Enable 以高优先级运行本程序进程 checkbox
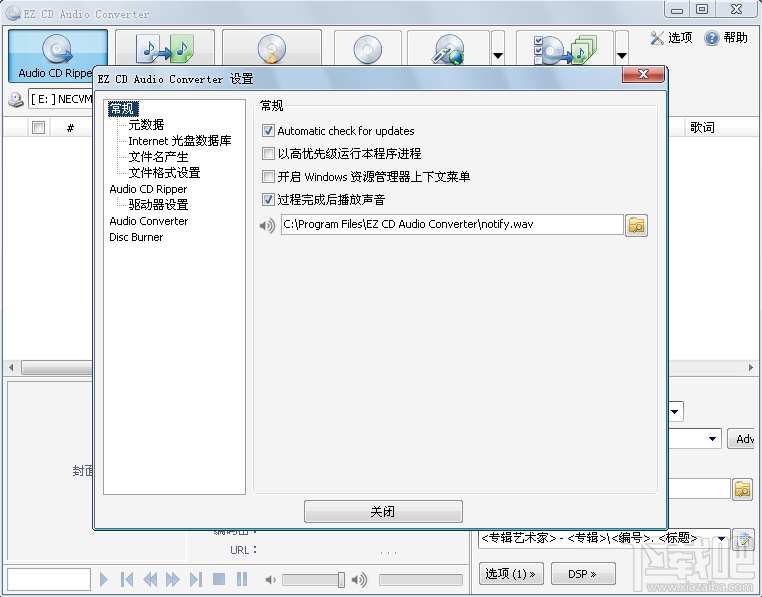Screen dimensions: 762x597 pyautogui.click(x=268, y=154)
